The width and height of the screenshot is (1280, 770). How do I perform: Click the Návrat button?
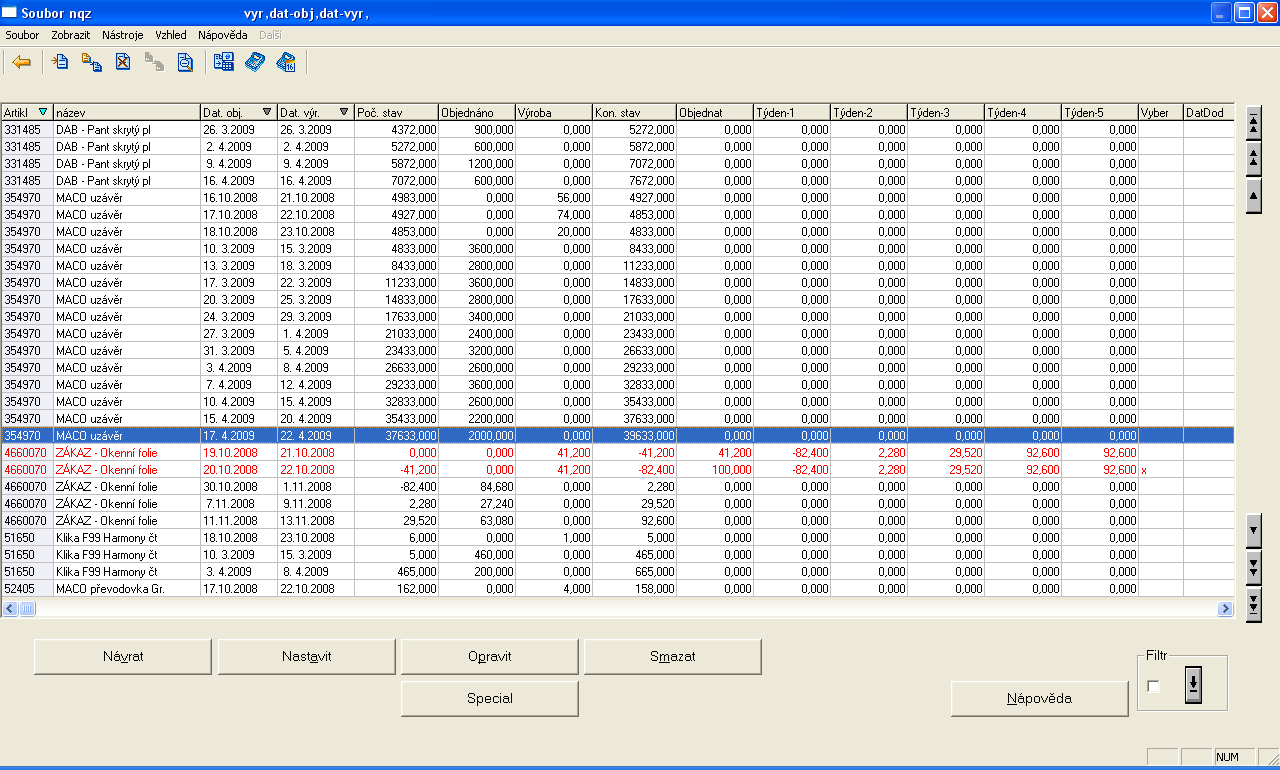[123, 656]
